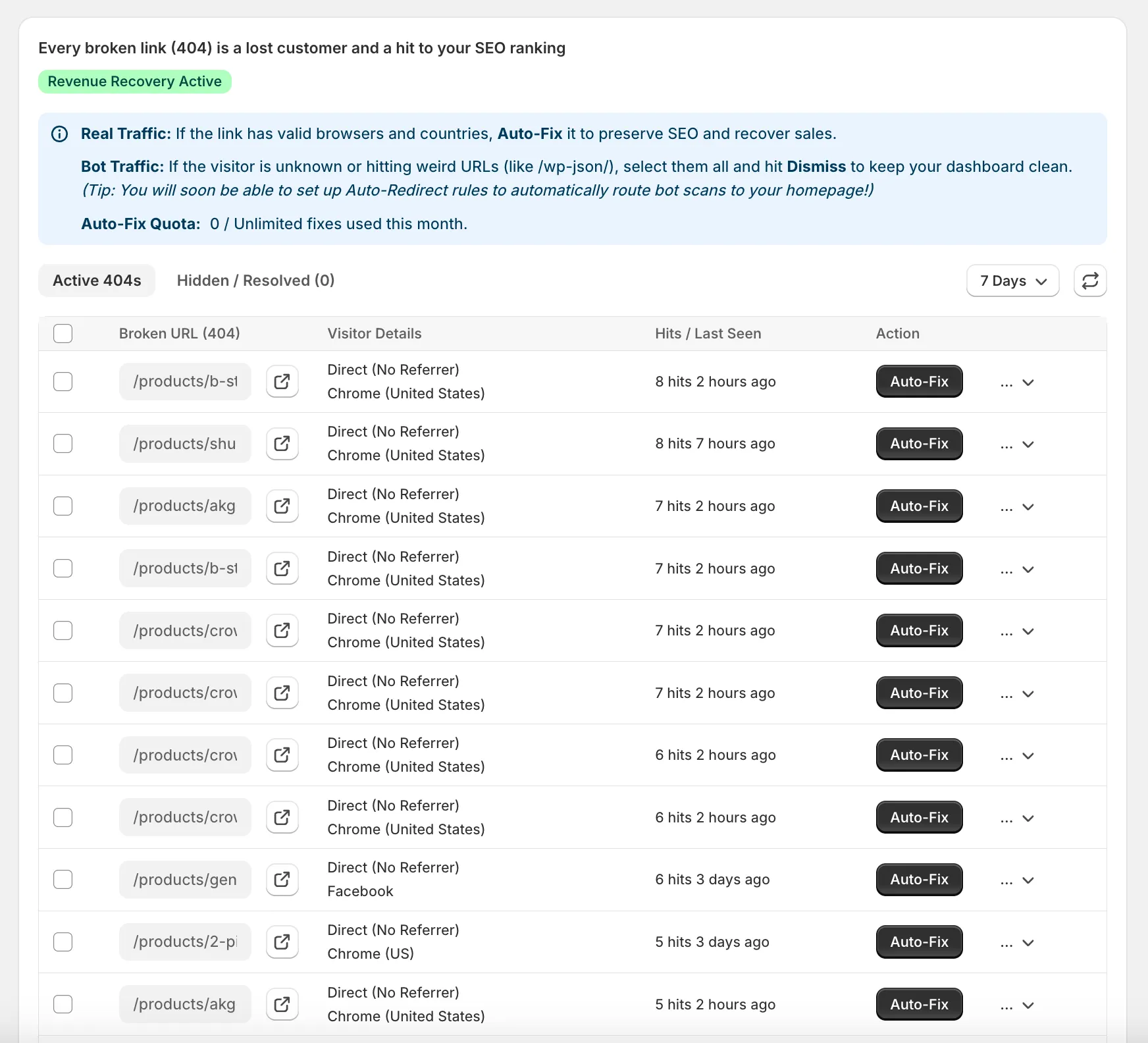Click '6 hits 3 days ago' cell

[x=713, y=880]
